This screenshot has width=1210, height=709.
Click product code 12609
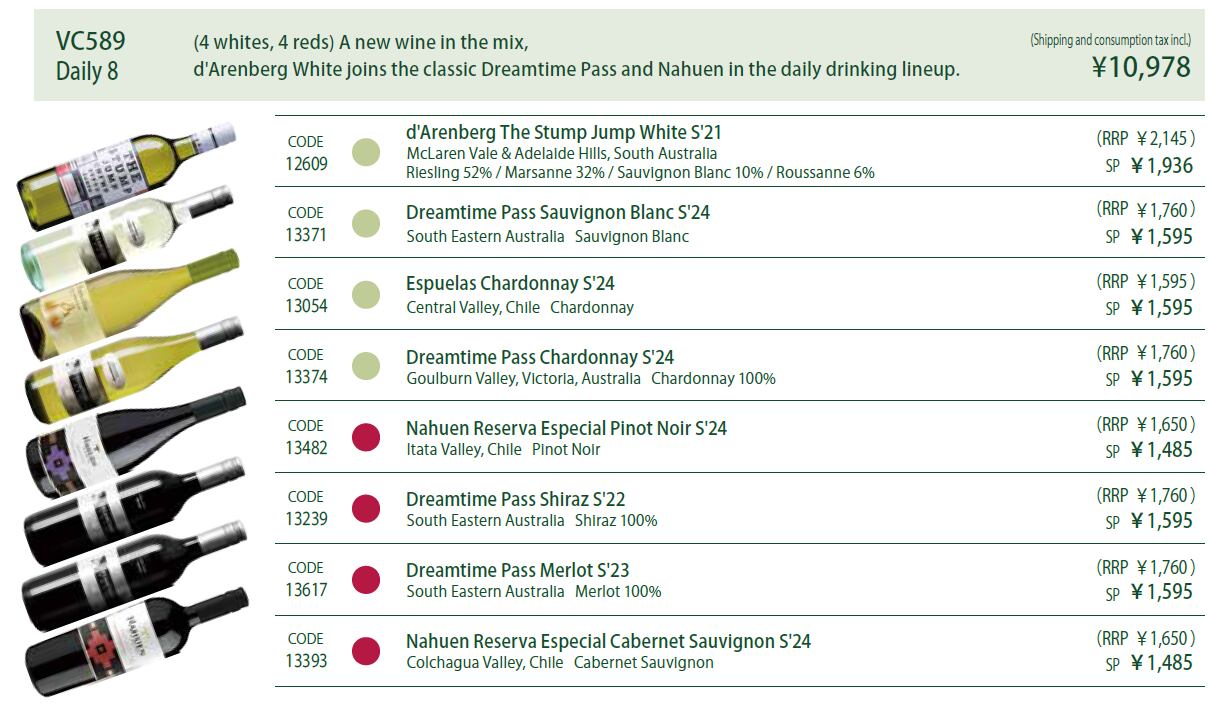[x=306, y=164]
